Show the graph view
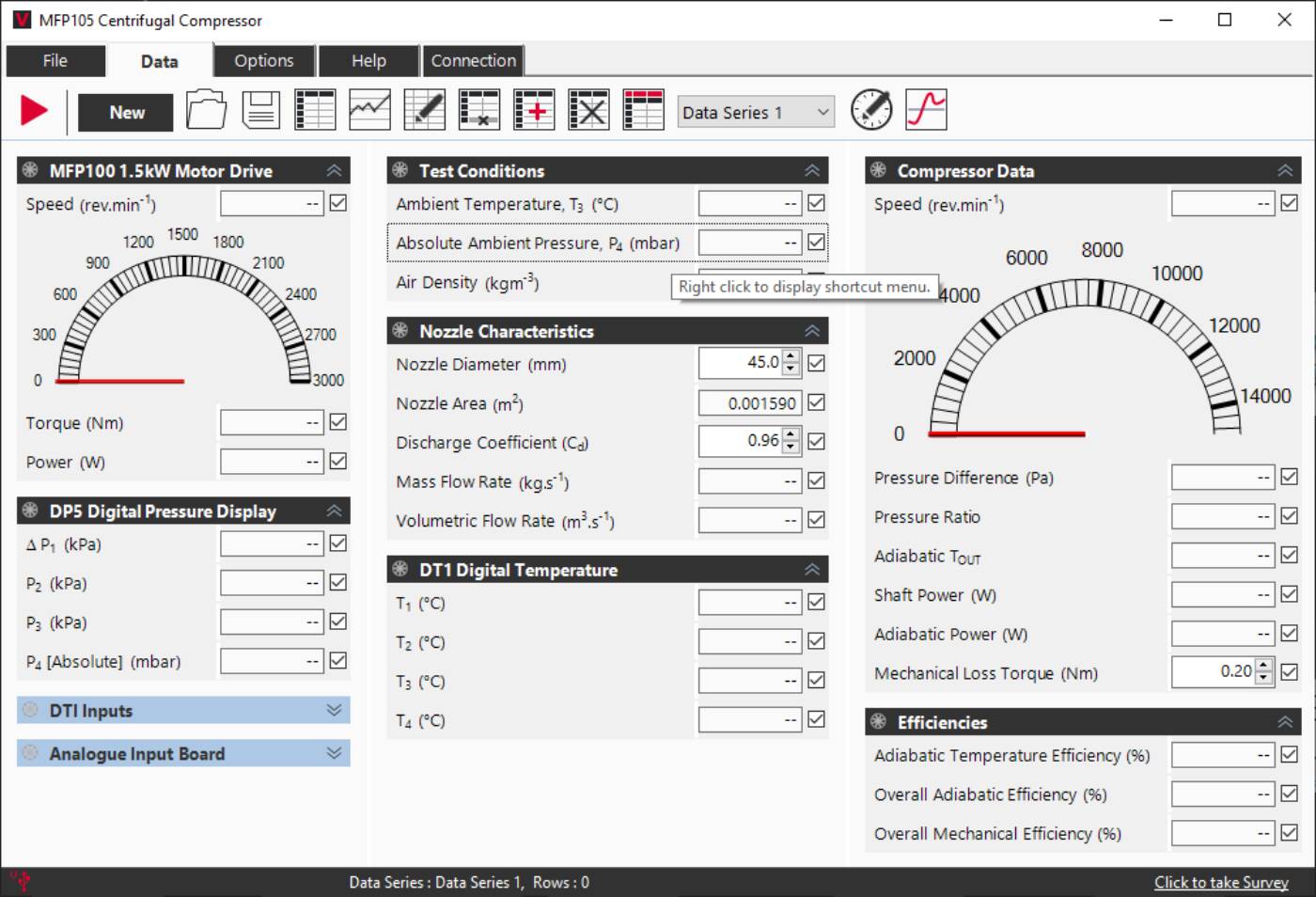This screenshot has height=897, width=1316. pos(369,109)
